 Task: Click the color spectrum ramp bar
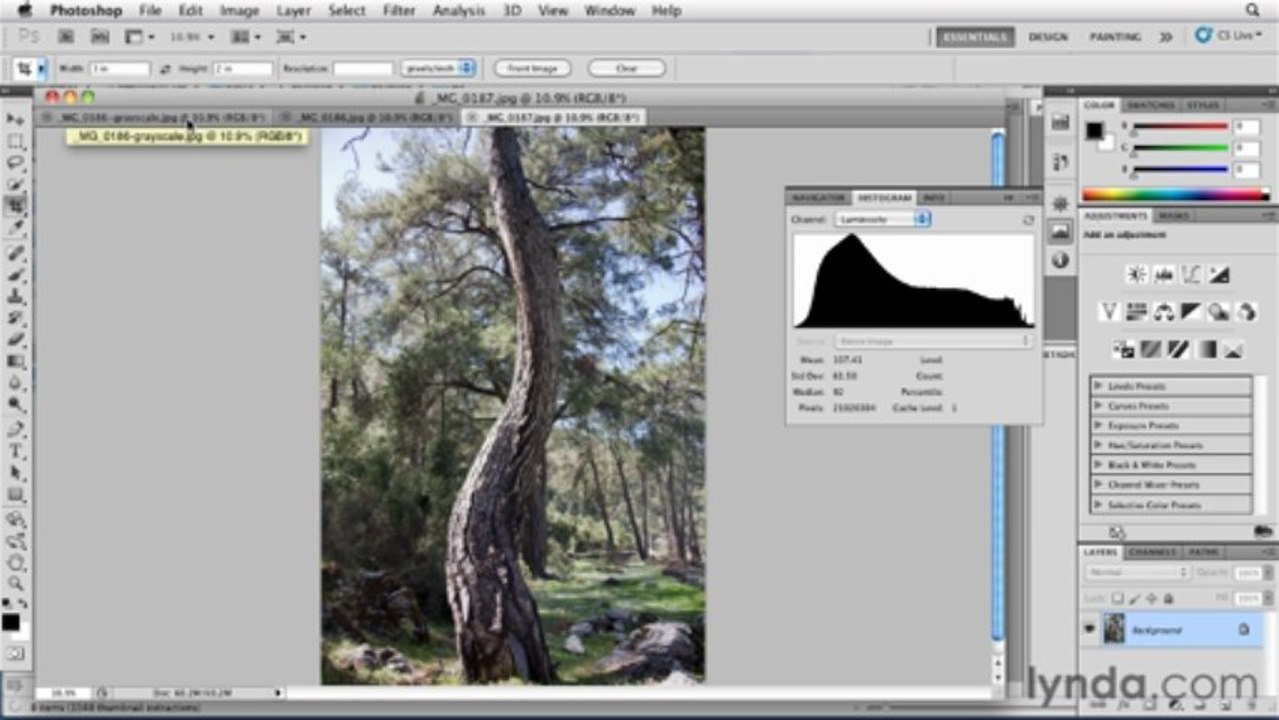(x=1175, y=195)
